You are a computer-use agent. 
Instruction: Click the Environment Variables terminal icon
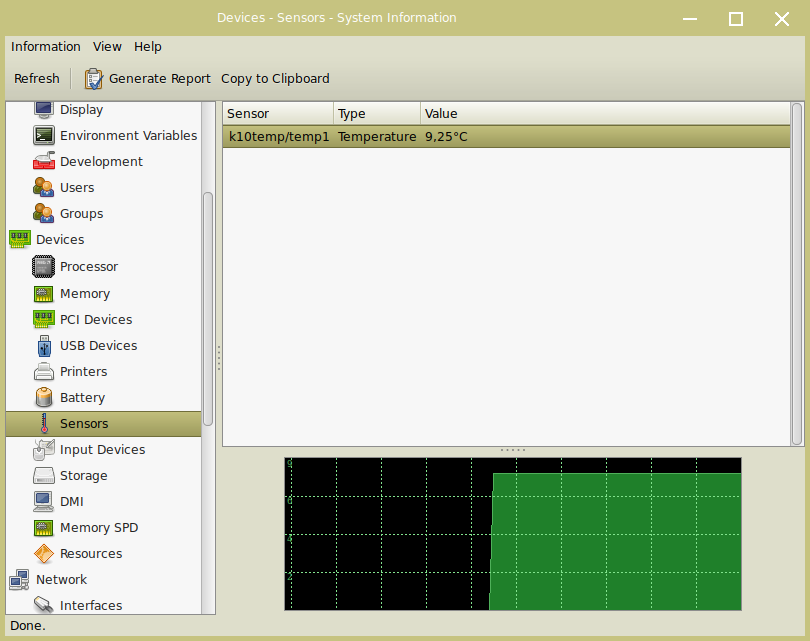44,135
